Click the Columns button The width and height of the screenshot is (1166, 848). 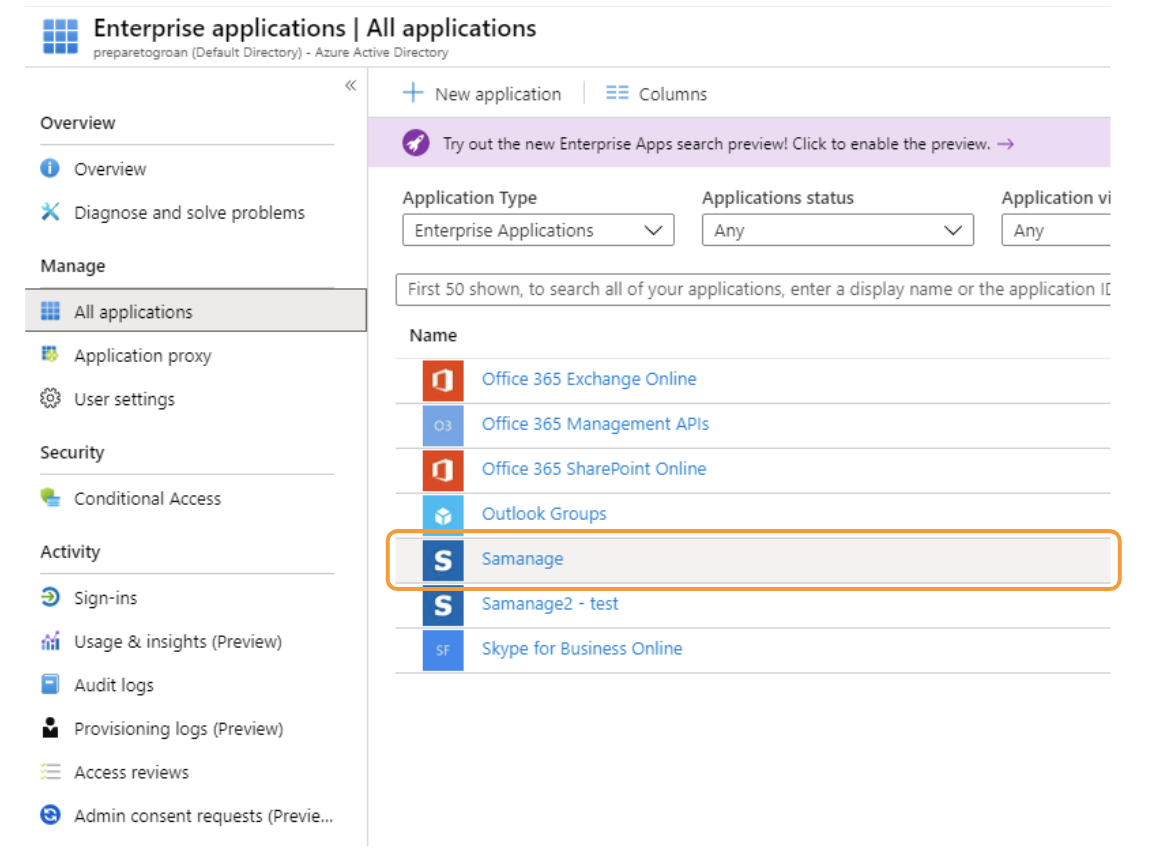pyautogui.click(x=657, y=94)
